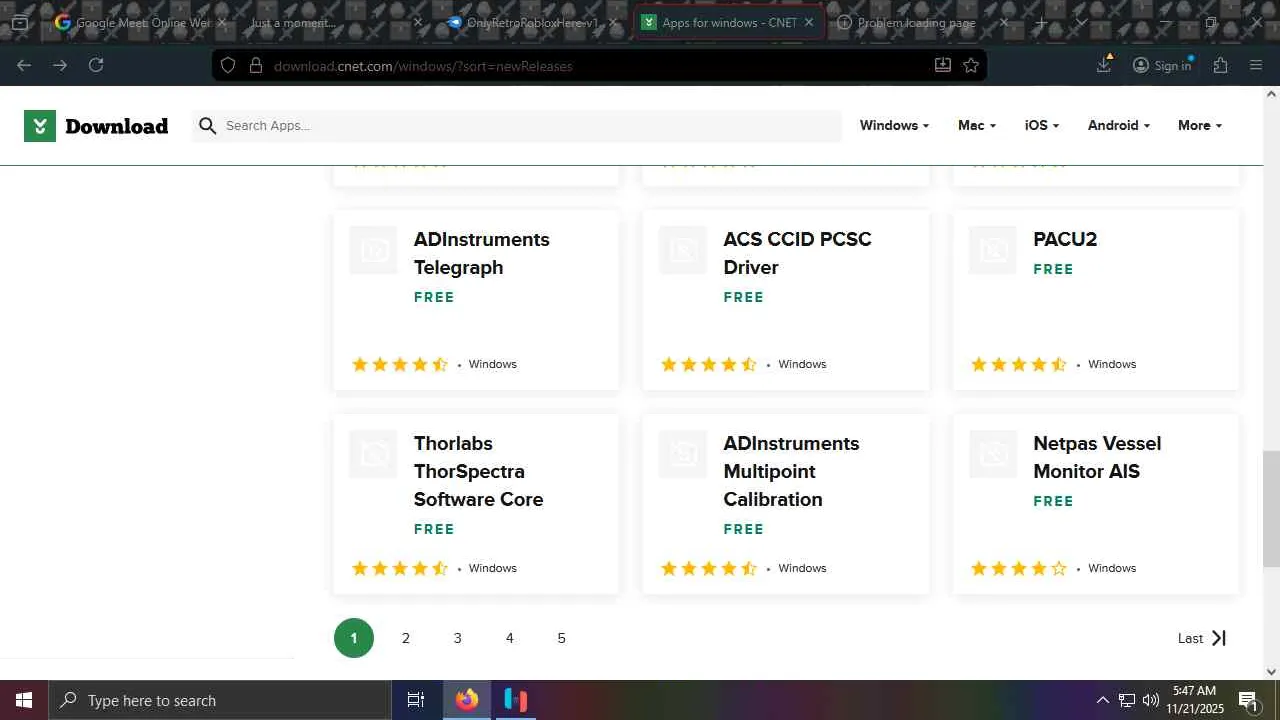Open the ACS CCID PCSC Driver link
This screenshot has height=720, width=1280.
point(797,253)
